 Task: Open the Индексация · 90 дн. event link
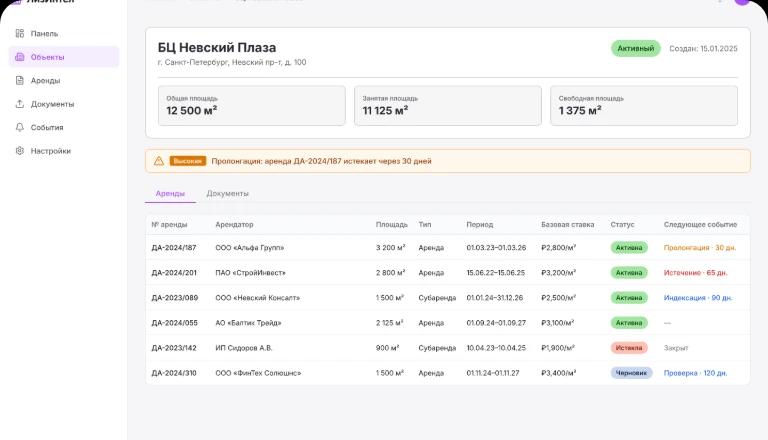pos(698,298)
